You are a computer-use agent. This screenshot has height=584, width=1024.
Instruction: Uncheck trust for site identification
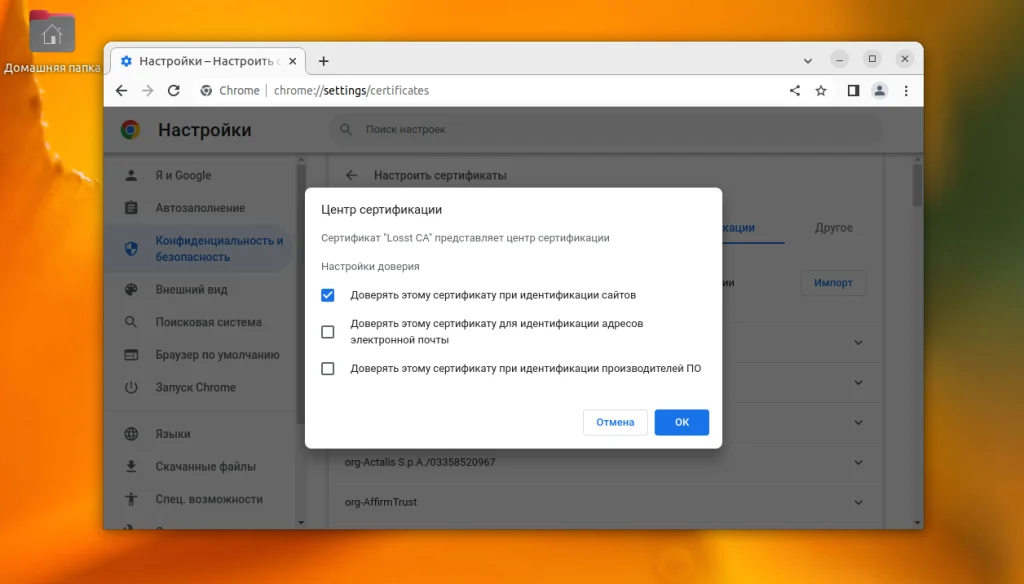click(x=327, y=295)
